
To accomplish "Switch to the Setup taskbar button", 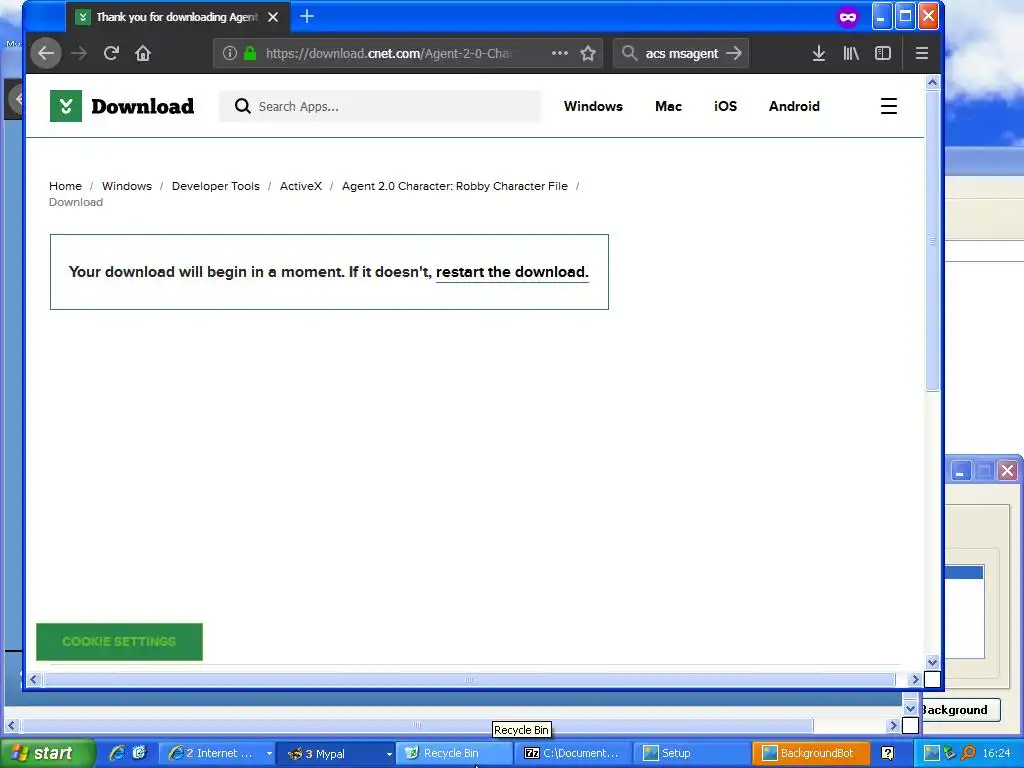I will (691, 753).
